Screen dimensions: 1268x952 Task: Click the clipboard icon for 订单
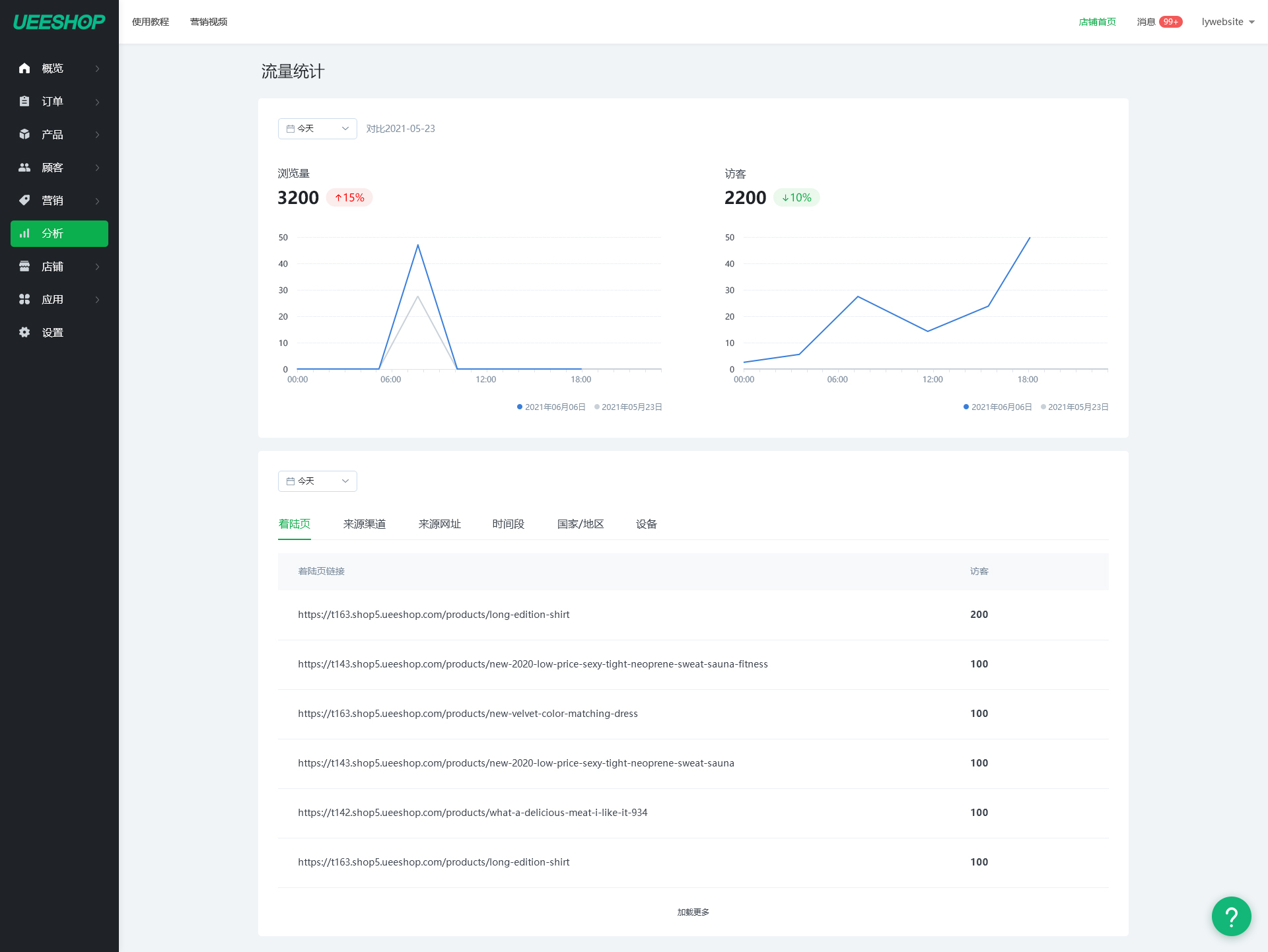[24, 101]
